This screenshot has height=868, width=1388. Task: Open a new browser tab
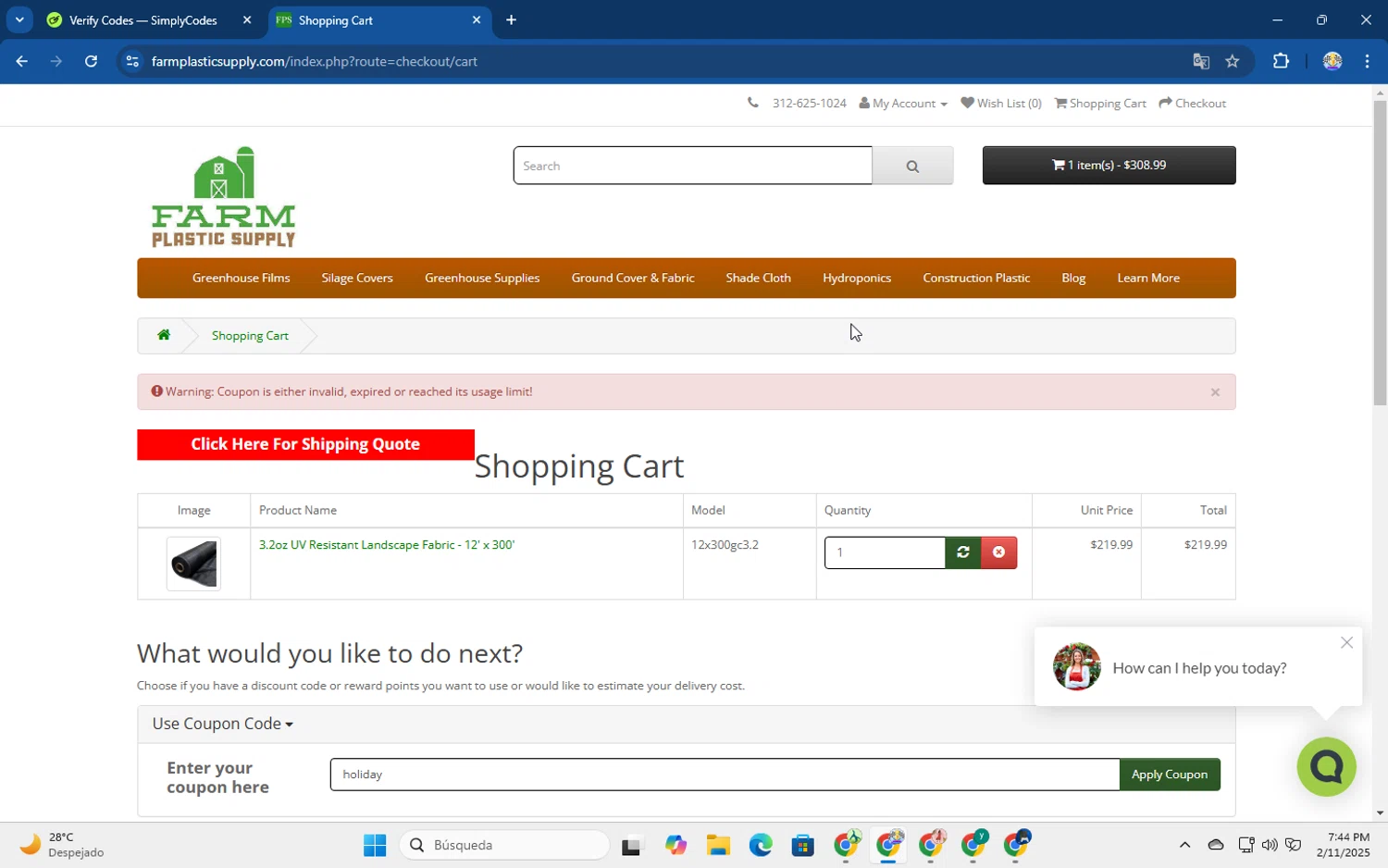click(x=511, y=19)
